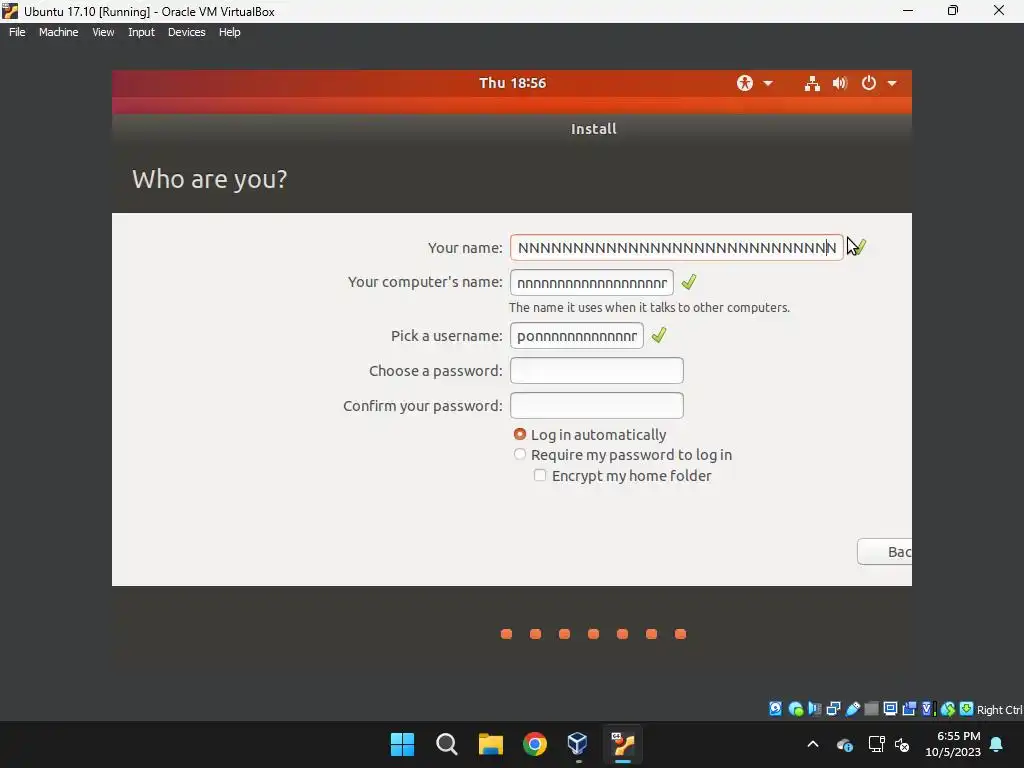Screen dimensions: 1024x768
Task: Click USB devices icon in VirtualBox status bar
Action: tap(852, 709)
